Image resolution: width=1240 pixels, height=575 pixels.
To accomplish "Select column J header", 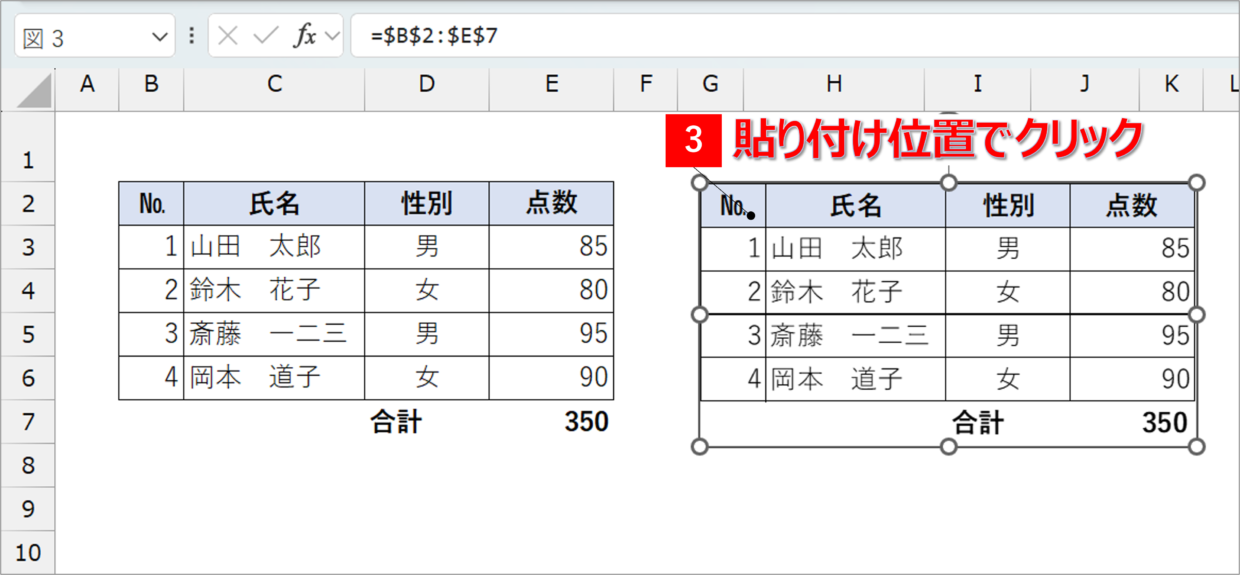I will pyautogui.click(x=1084, y=85).
